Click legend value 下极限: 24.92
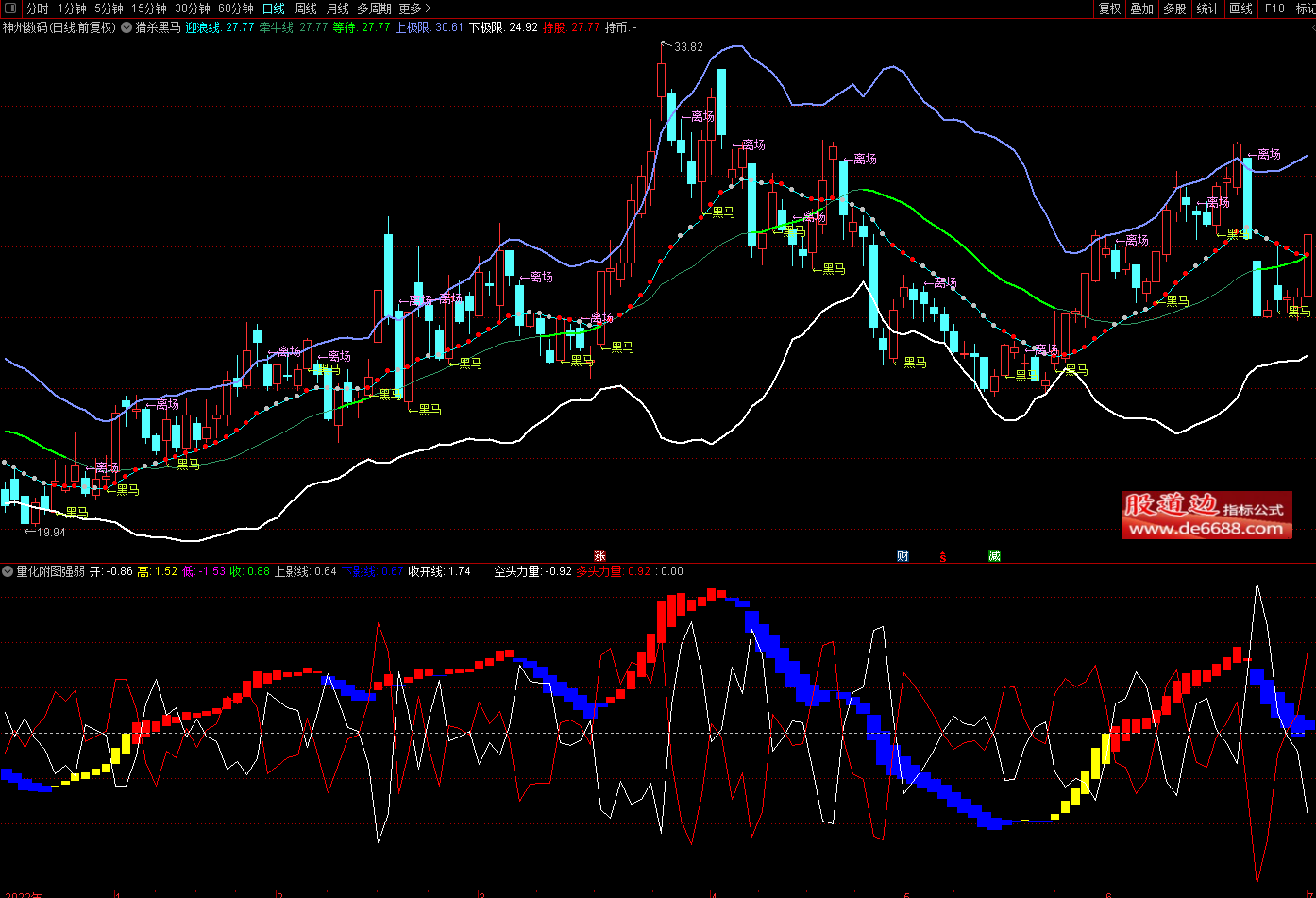This screenshot has height=898, width=1316. 503,27
